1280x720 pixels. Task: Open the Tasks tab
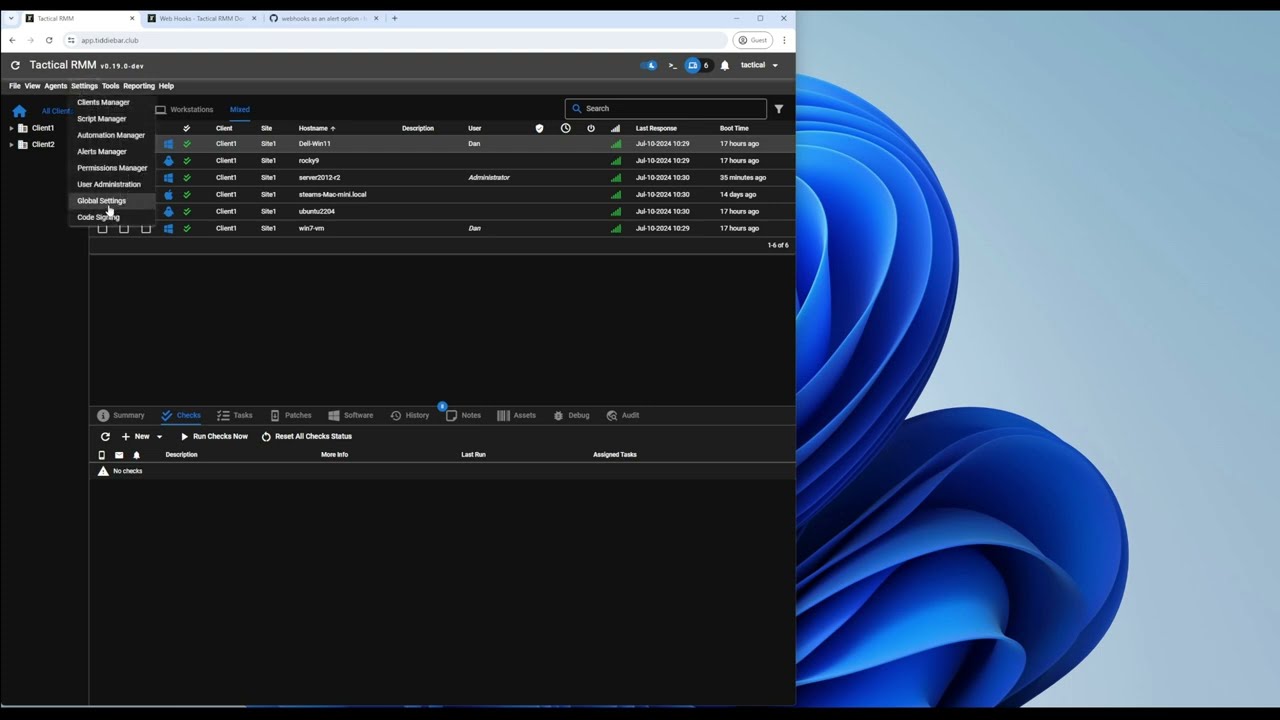(235, 415)
